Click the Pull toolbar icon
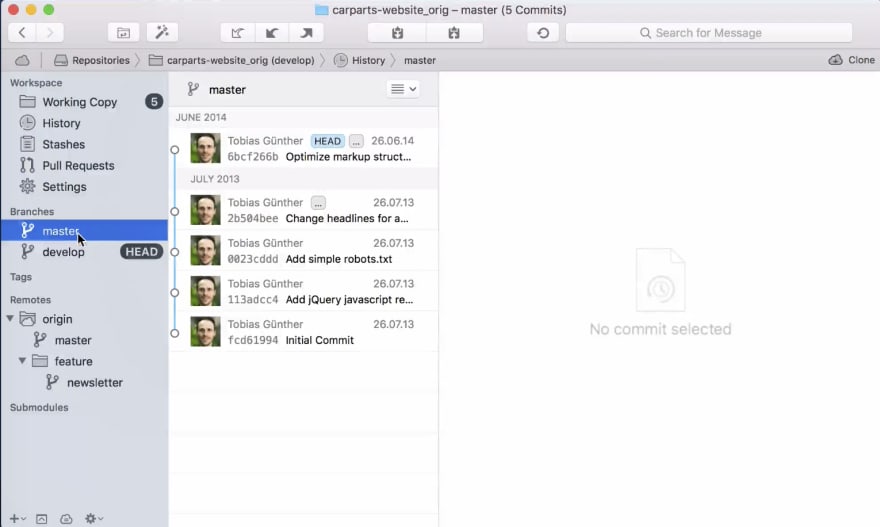 pyautogui.click(x=271, y=33)
